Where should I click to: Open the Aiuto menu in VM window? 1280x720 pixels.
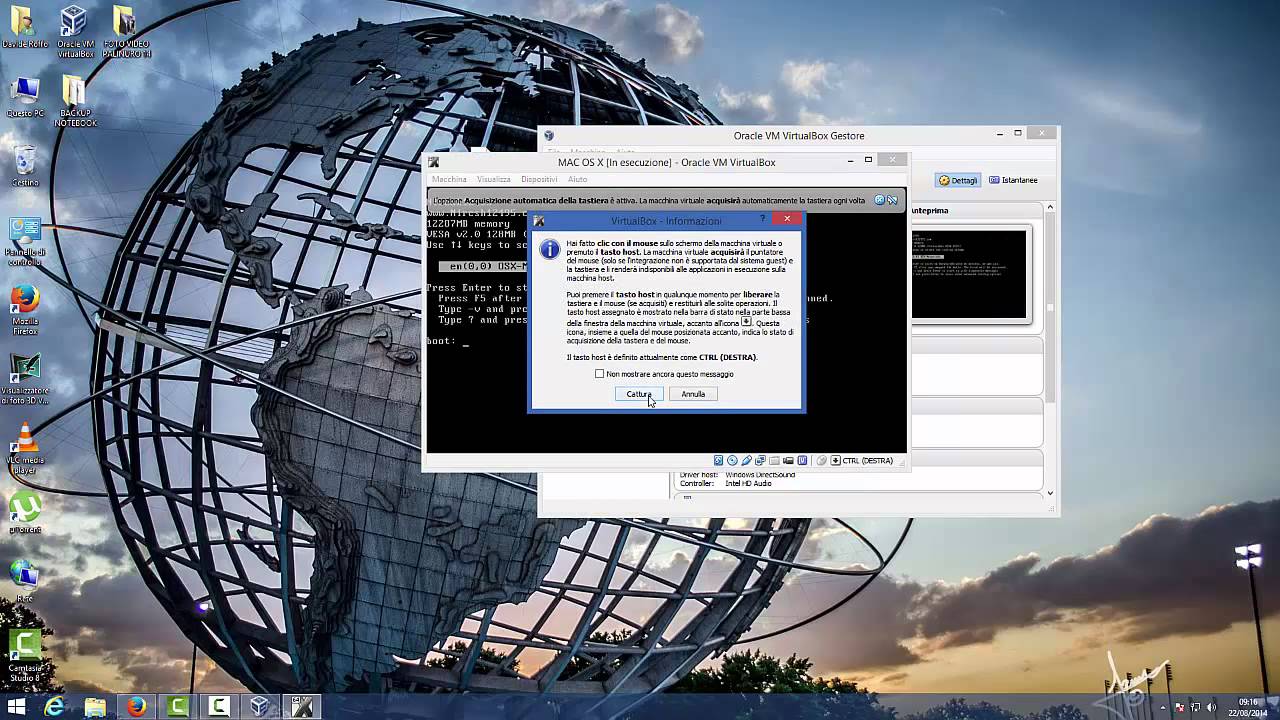[577, 179]
